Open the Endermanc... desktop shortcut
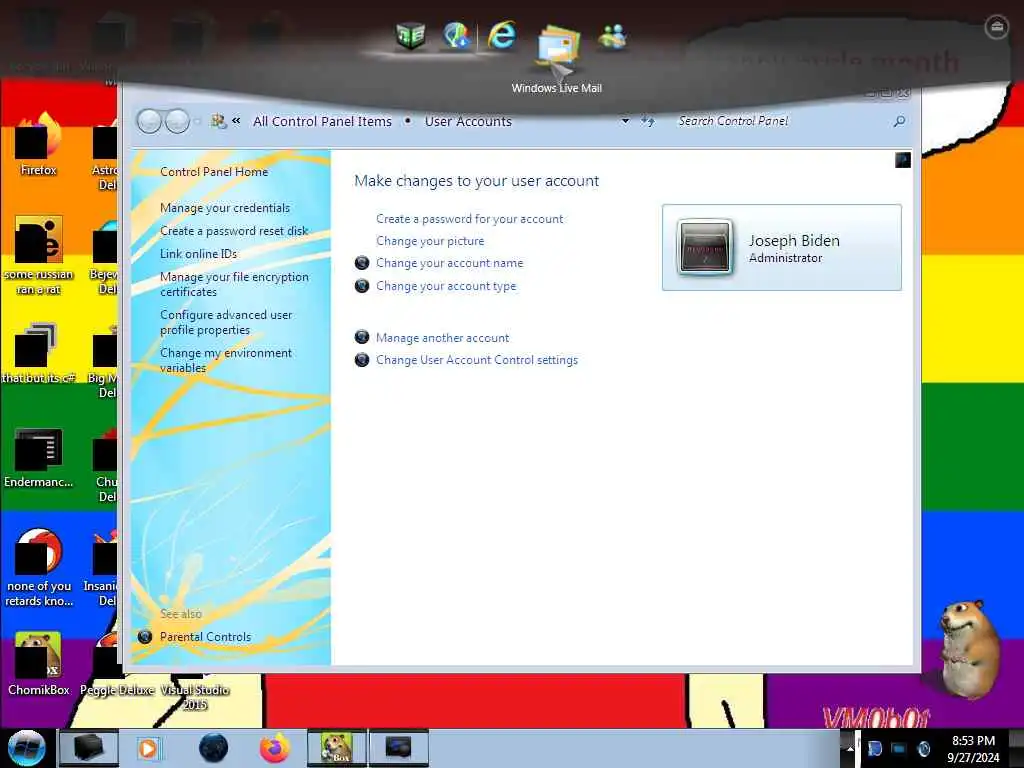The image size is (1024, 768). [38, 457]
